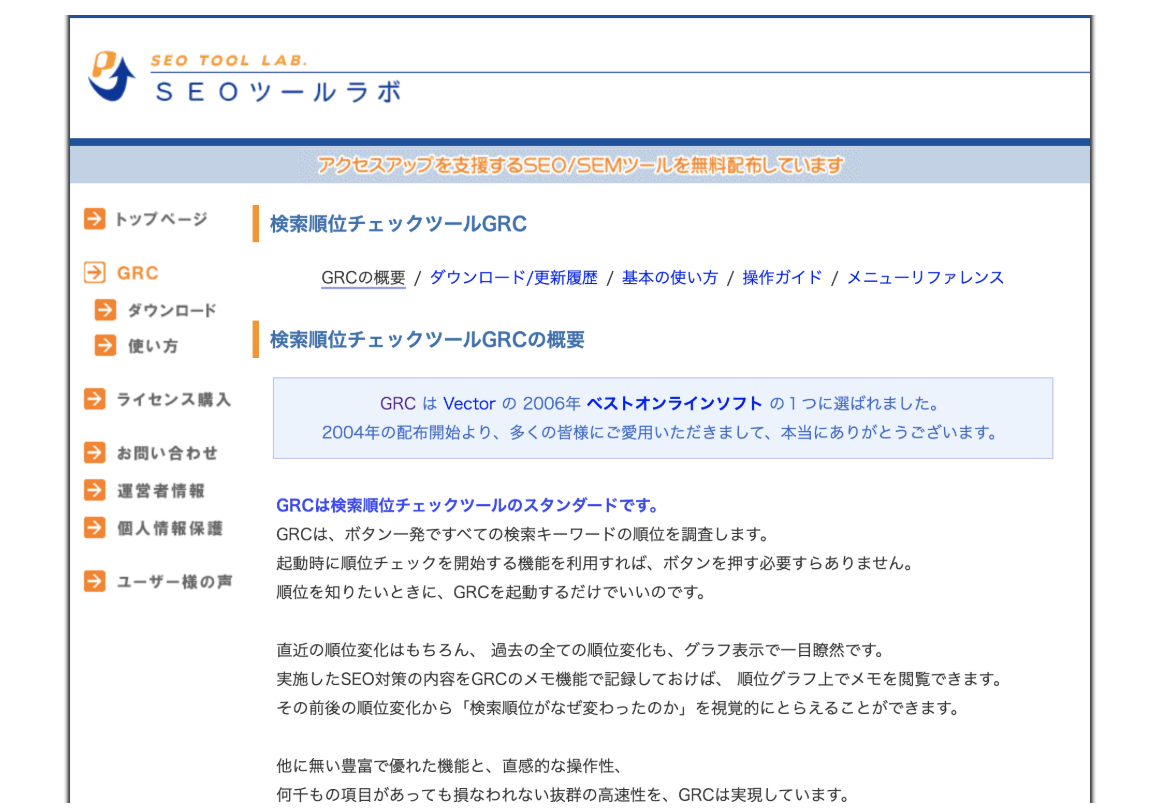Screen dimensions: 1176x808
Task: Follow the 基本の使い方 link
Action: click(670, 278)
